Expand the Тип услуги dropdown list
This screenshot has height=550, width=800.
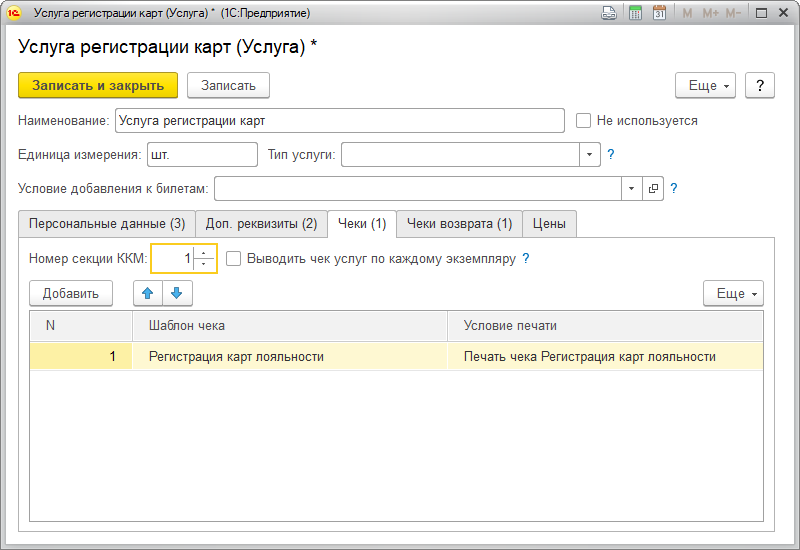pos(589,154)
